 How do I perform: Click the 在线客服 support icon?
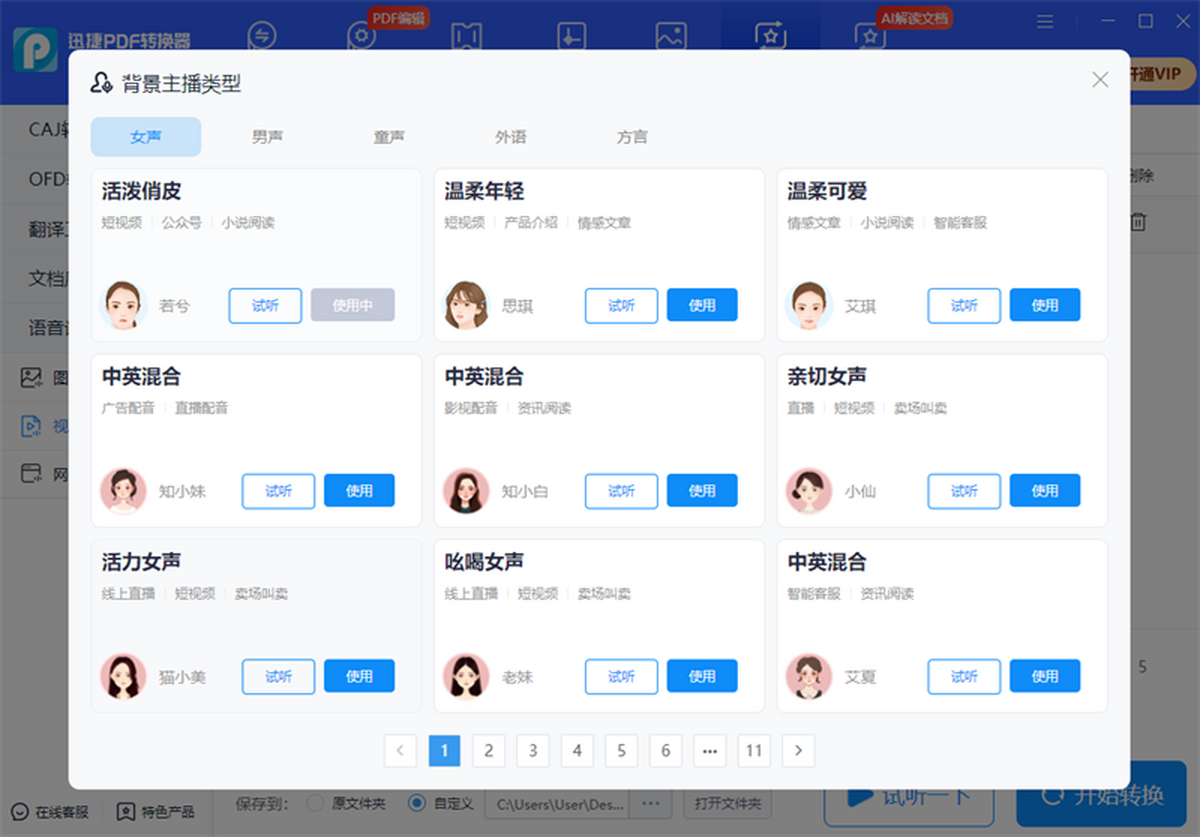[x=20, y=811]
